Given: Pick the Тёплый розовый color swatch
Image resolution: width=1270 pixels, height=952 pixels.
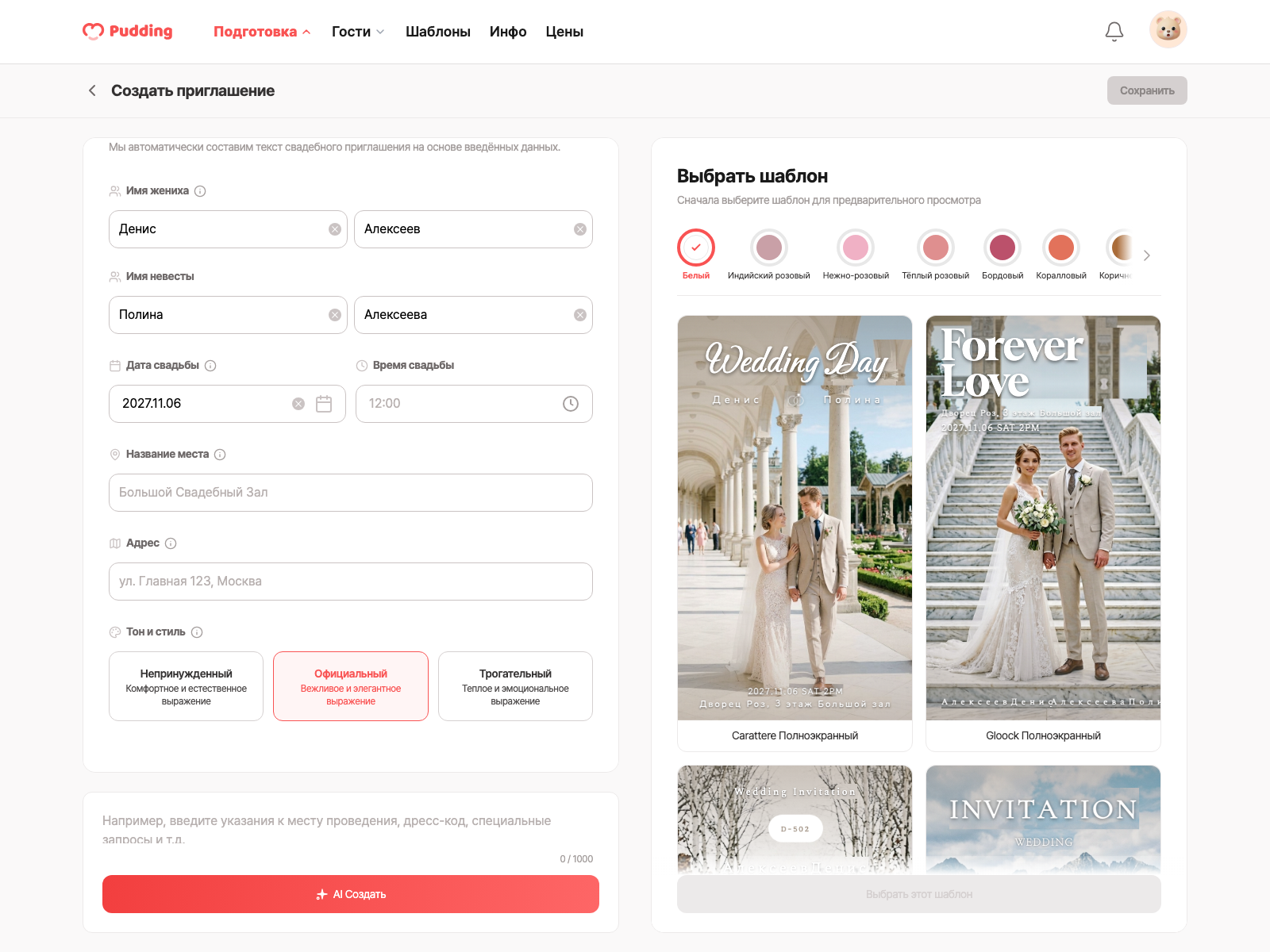Looking at the screenshot, I should click(x=936, y=248).
